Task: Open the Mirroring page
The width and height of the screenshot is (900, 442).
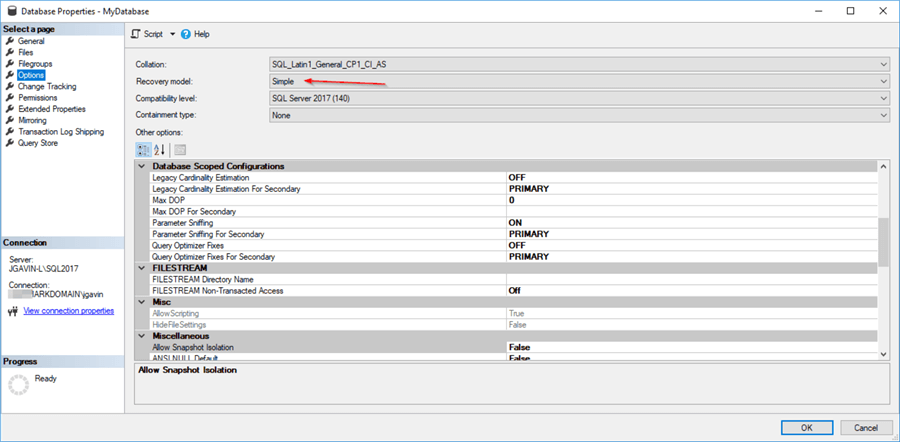Action: (x=32, y=121)
